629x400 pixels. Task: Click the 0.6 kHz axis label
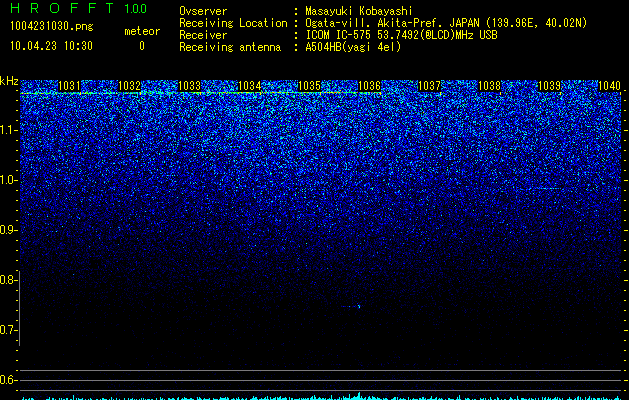[x=8, y=380]
